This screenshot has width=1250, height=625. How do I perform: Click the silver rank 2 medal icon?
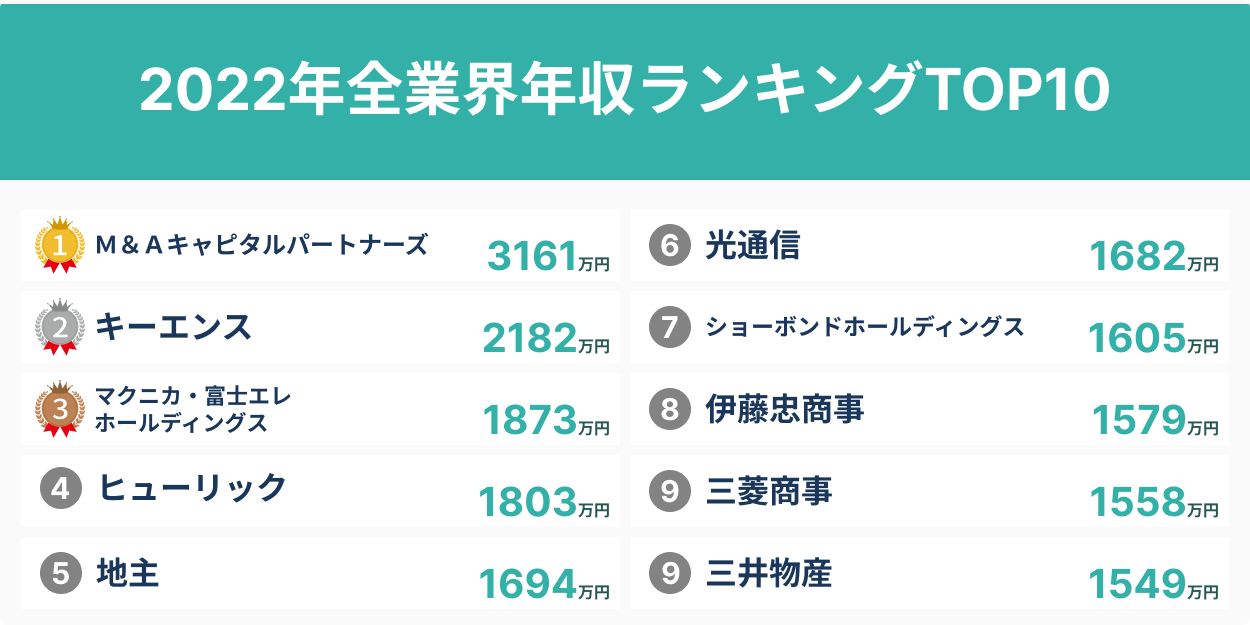59,328
